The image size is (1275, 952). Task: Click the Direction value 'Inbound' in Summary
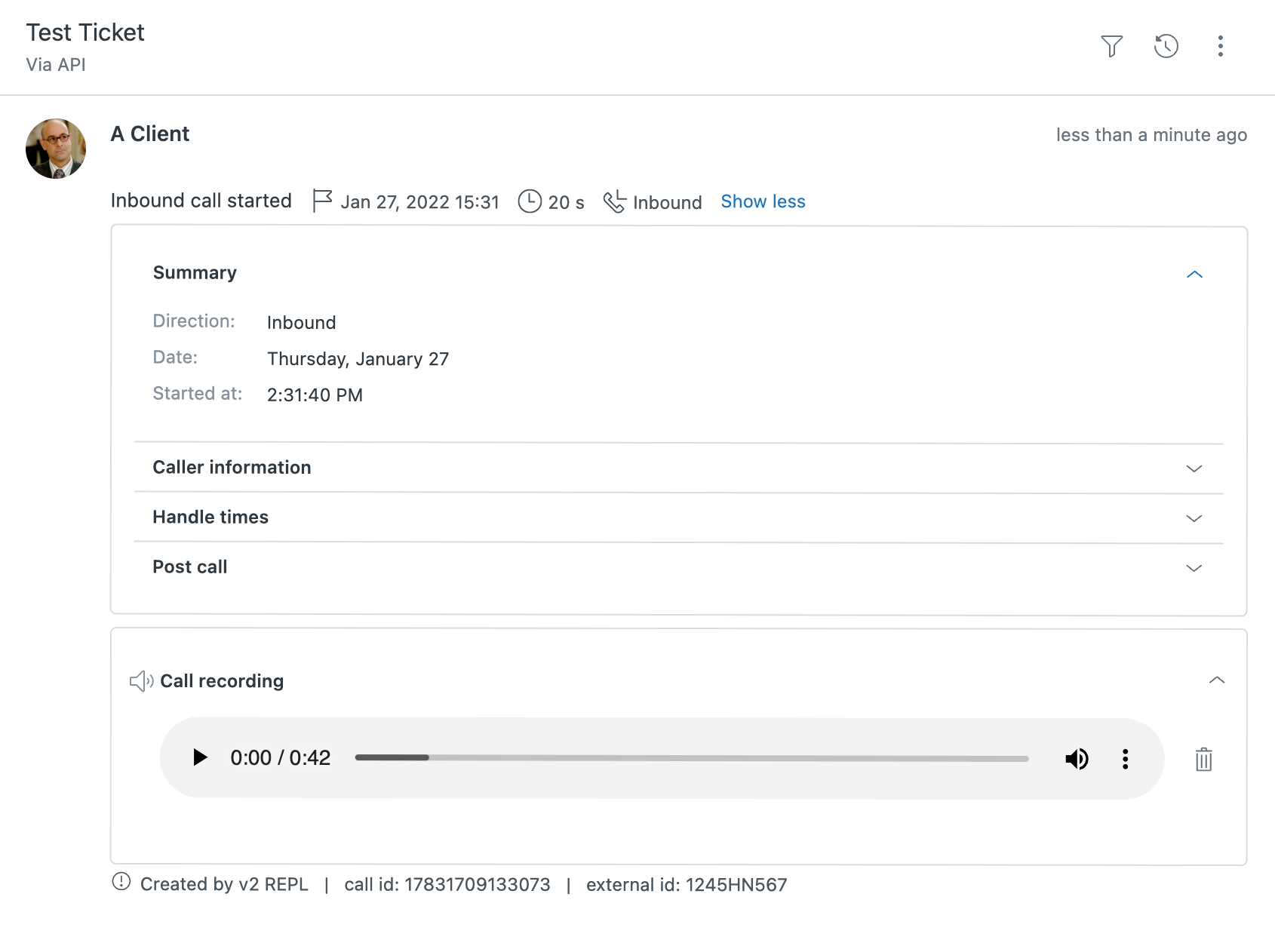301,323
